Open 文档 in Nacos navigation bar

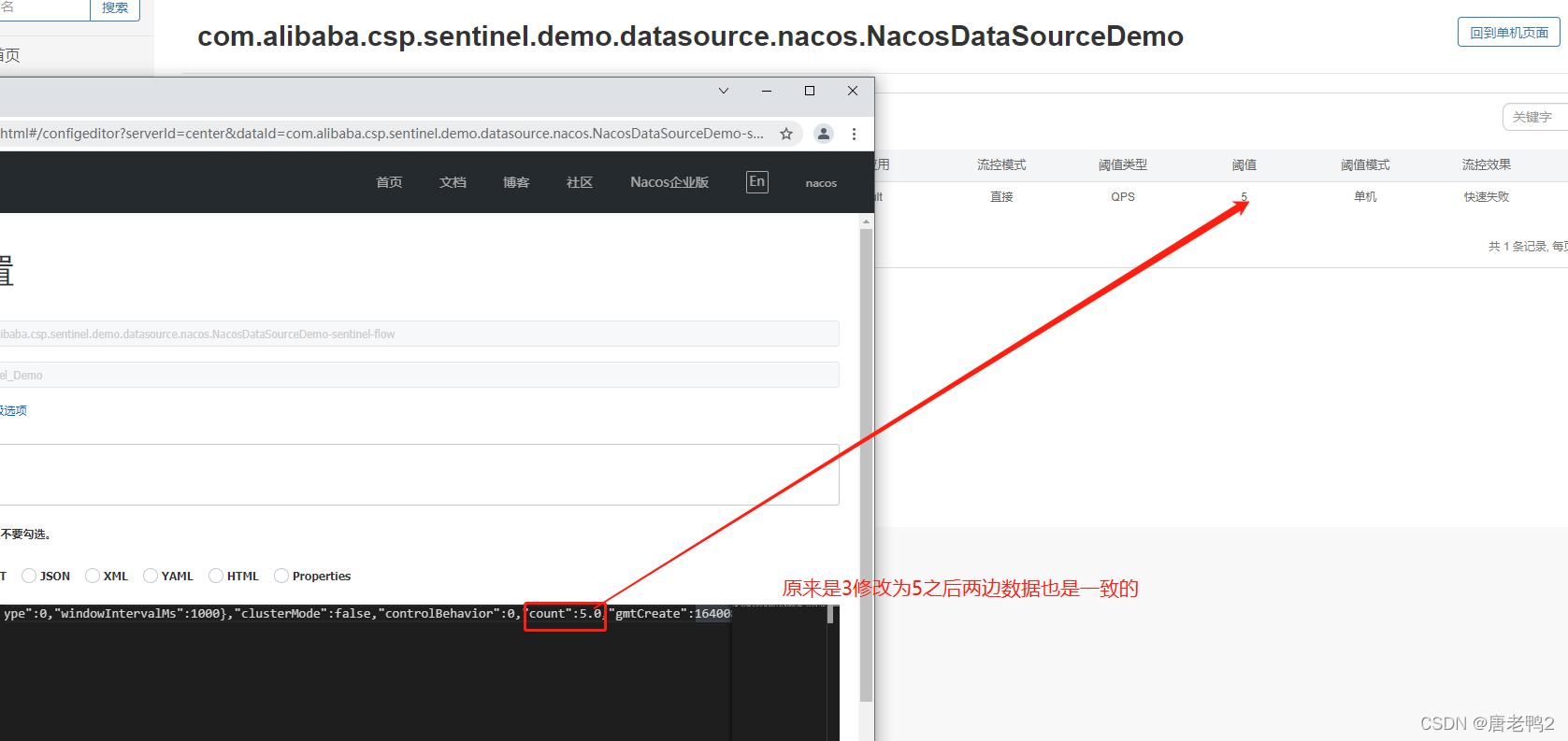coord(453,182)
